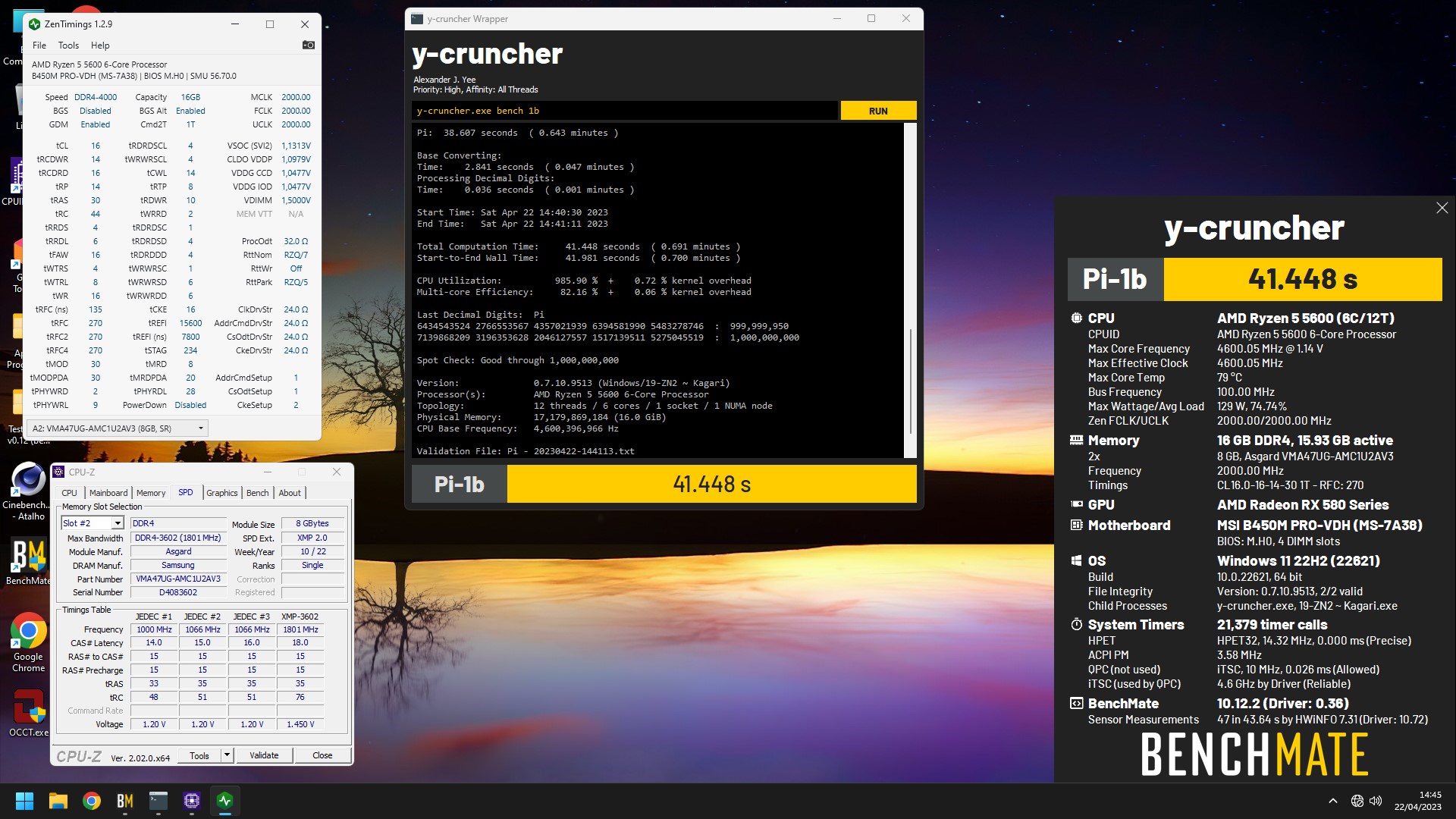Open the Help menu in ZenTimings
Screen dimensions: 1456x819
[100, 45]
